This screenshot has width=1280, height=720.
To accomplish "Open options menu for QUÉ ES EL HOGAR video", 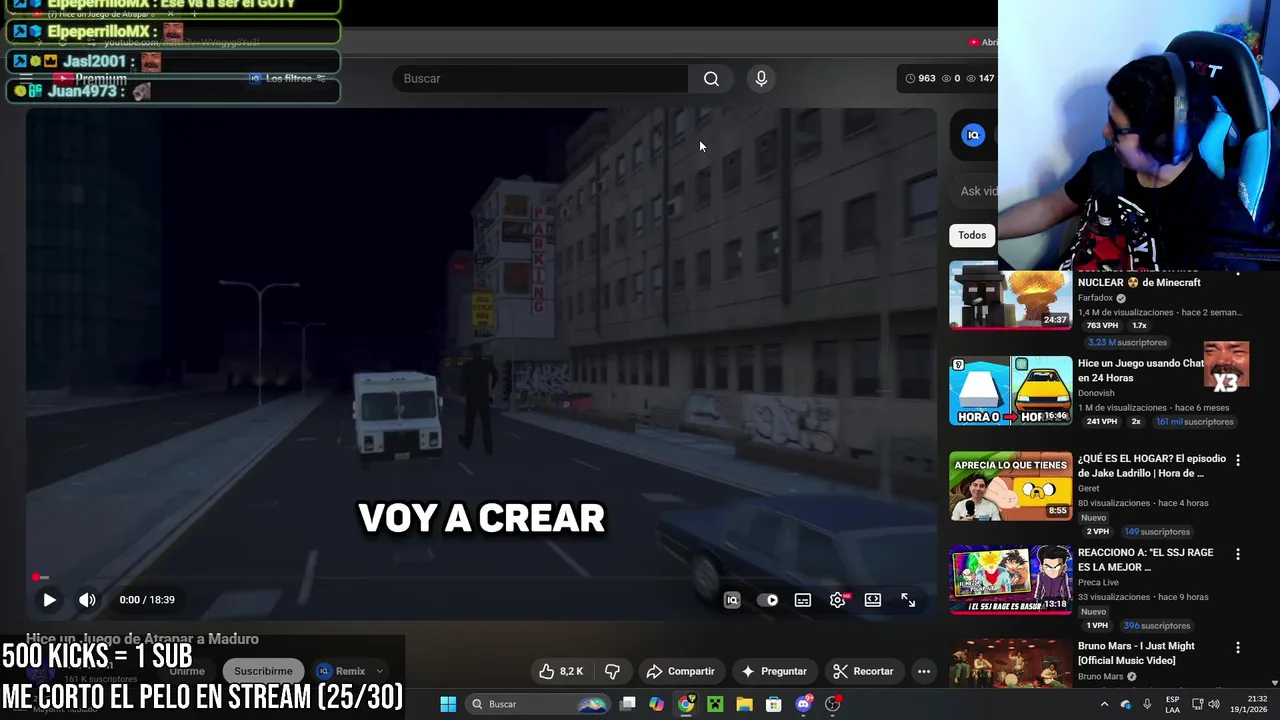I will [1238, 460].
